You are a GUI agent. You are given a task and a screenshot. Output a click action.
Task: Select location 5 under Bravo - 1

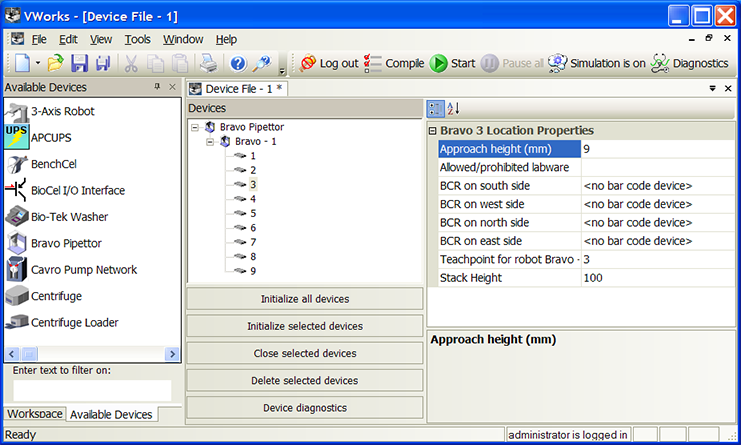click(253, 214)
